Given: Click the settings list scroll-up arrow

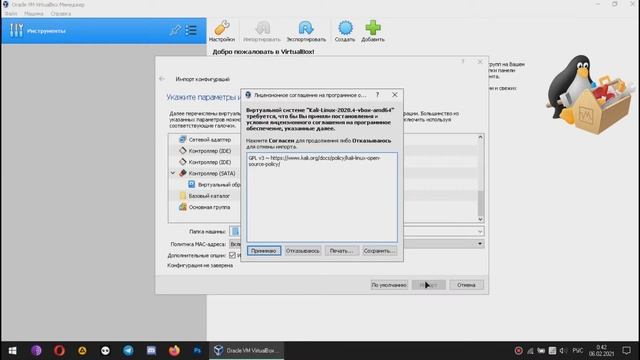Looking at the screenshot, I should [x=480, y=137].
